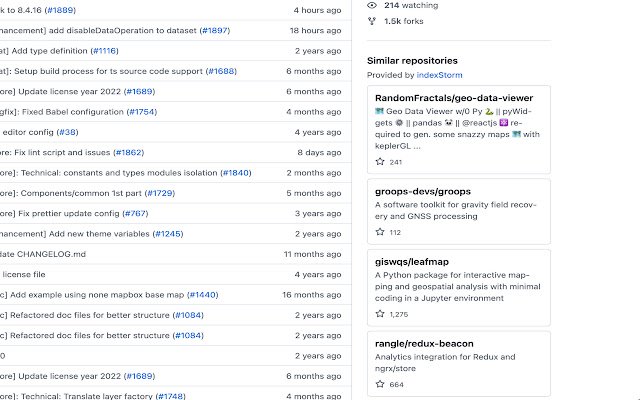Open pull request #1862 link
This screenshot has height=400, width=640.
[129, 153]
